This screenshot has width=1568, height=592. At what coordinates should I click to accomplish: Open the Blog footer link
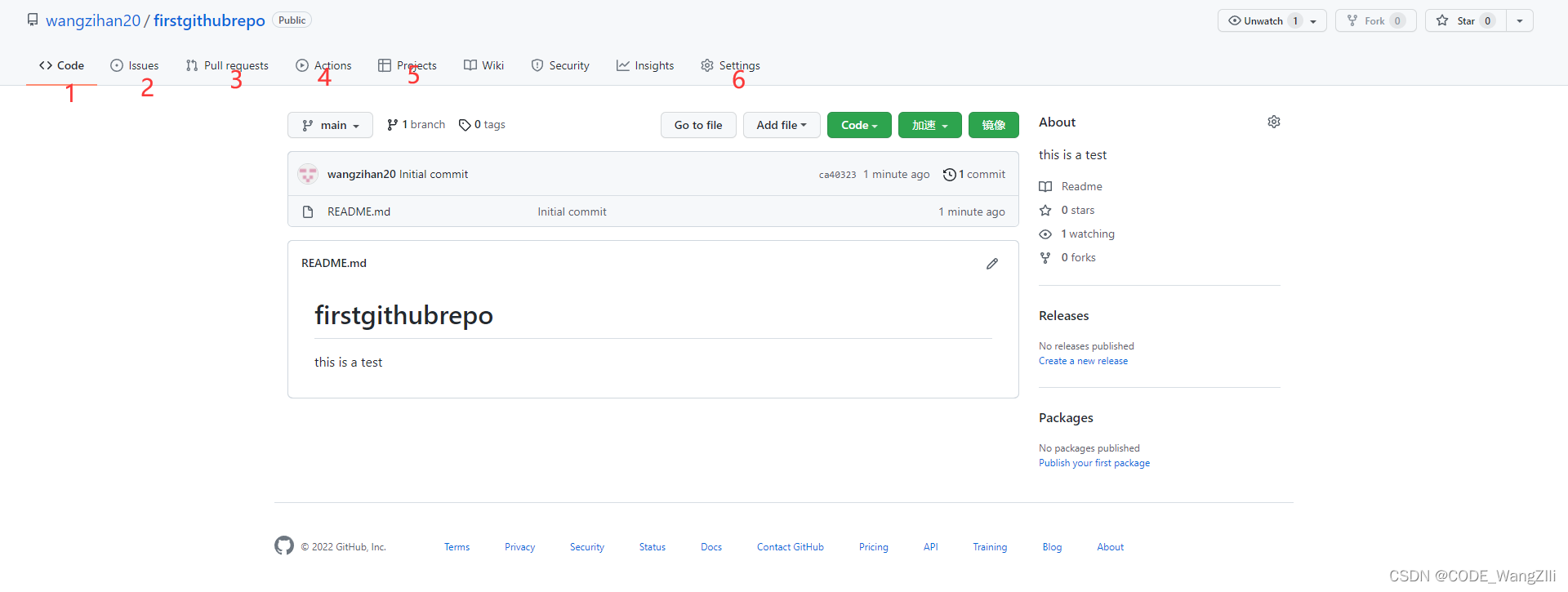tap(1052, 547)
